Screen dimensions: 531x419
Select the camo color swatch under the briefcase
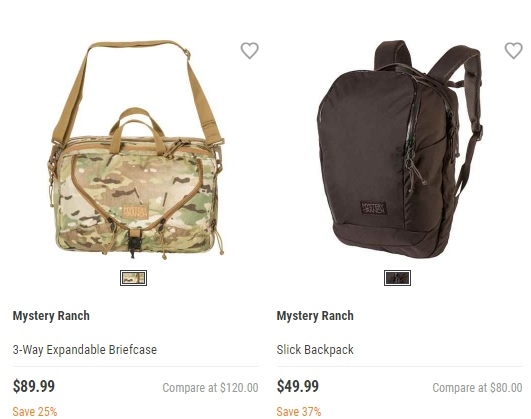point(133,278)
